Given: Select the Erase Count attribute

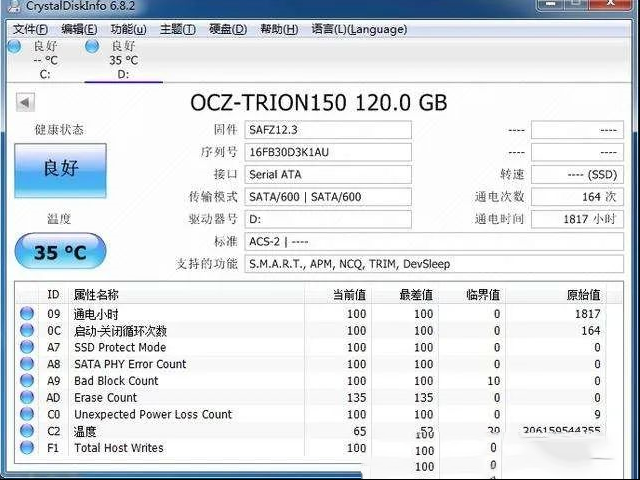Looking at the screenshot, I should [x=106, y=398].
